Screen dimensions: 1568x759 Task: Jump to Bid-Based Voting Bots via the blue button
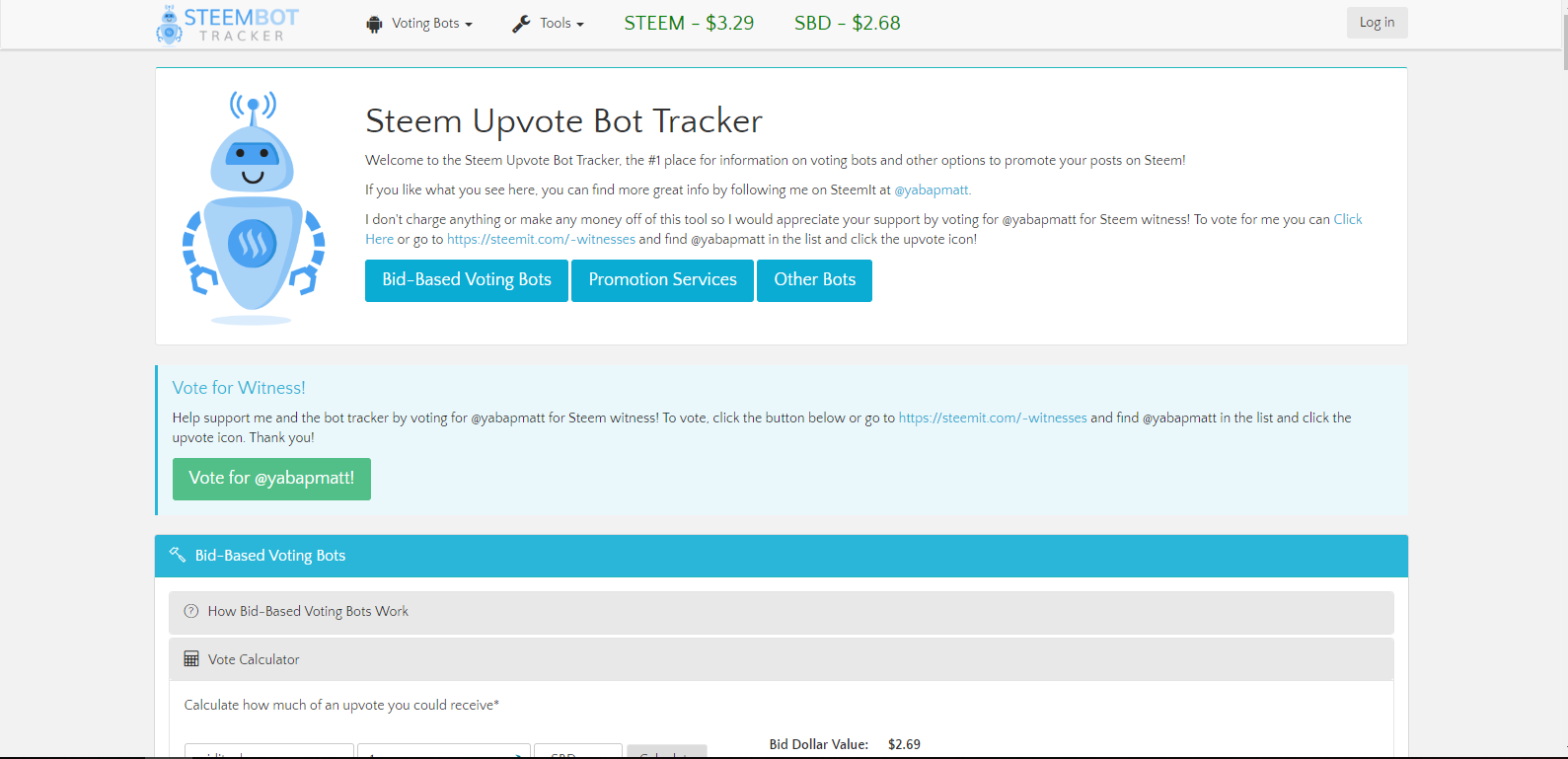click(467, 280)
